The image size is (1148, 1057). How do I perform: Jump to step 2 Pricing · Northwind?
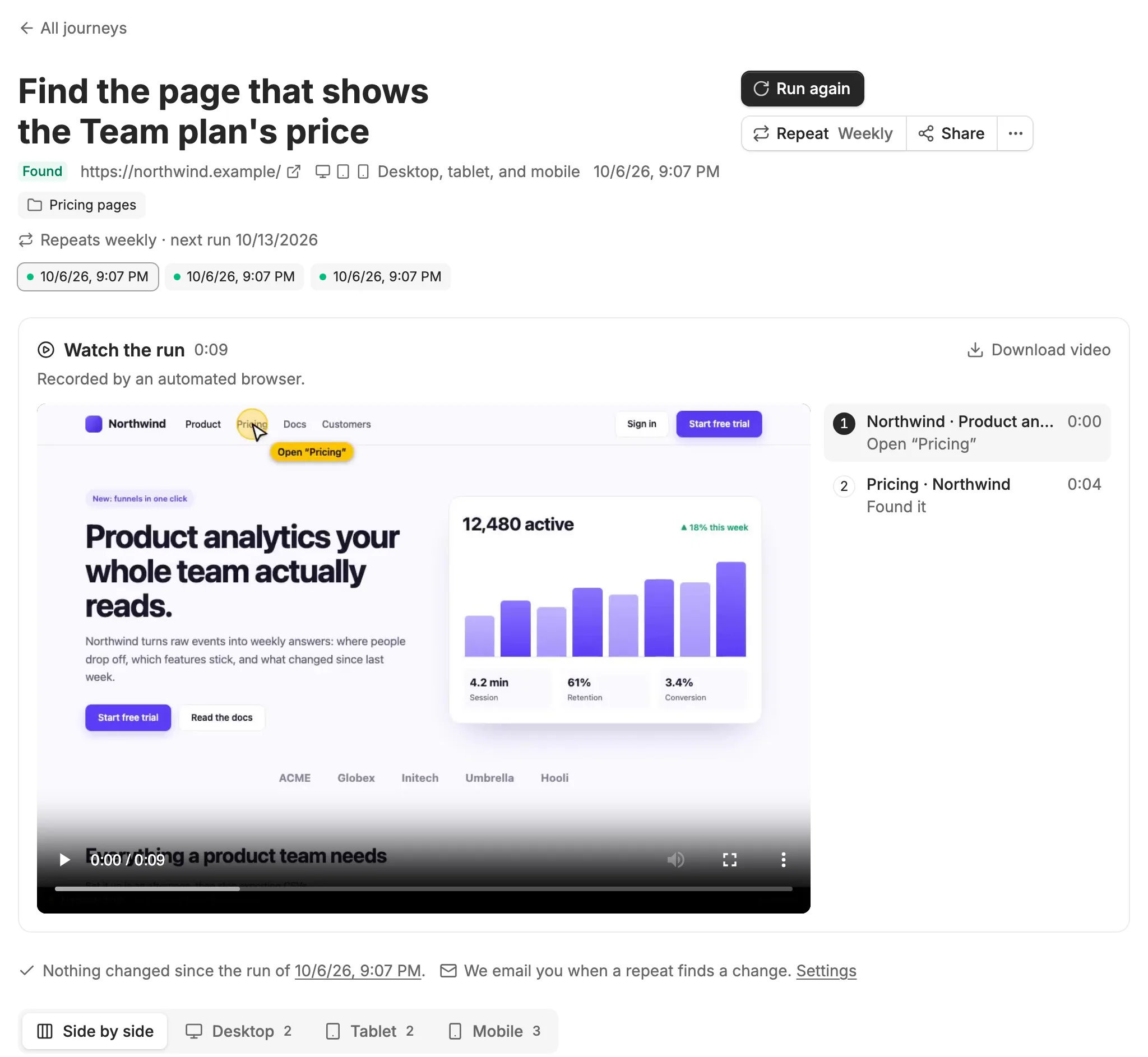(968, 495)
